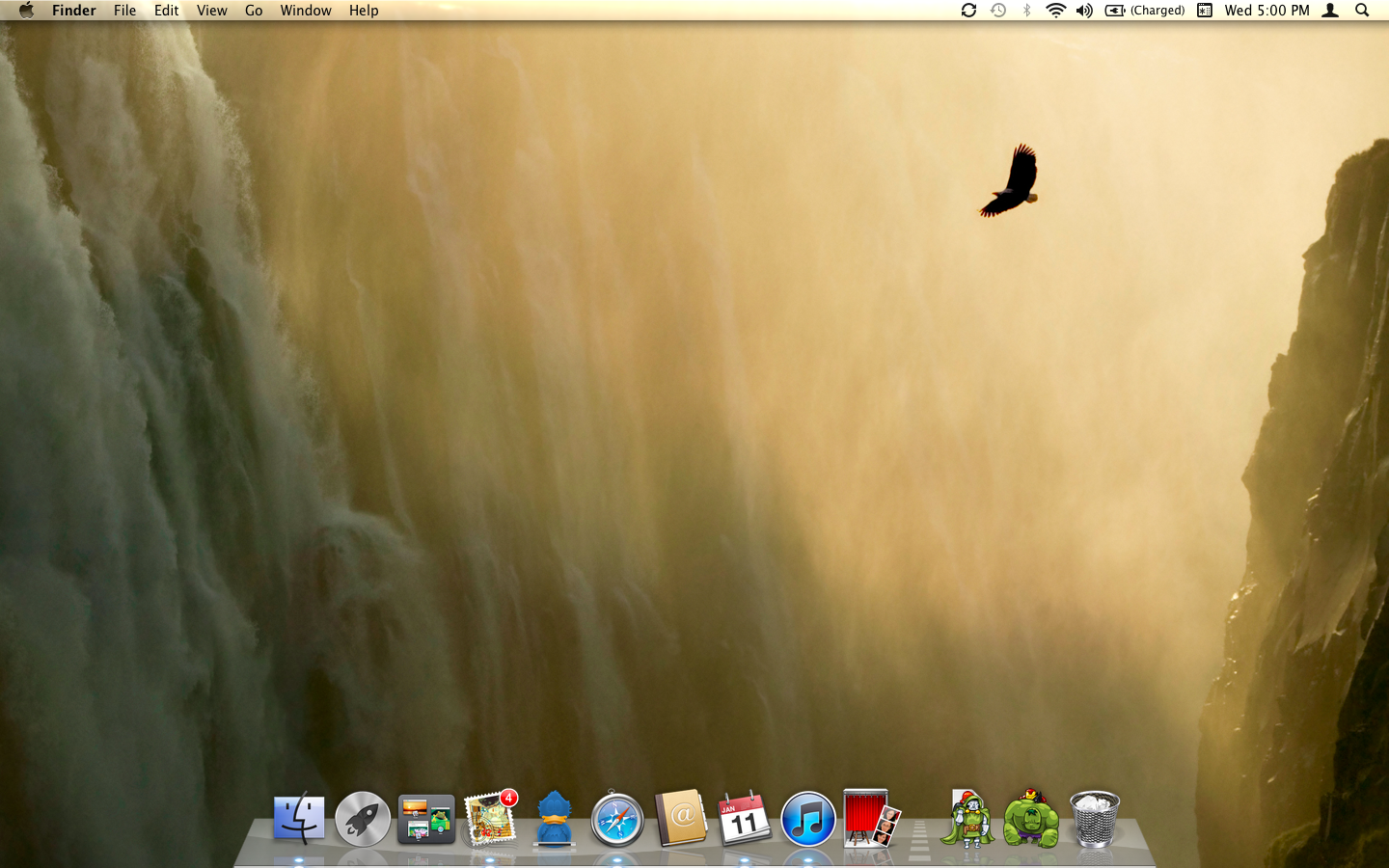
Task: Open Address Book
Action: pos(680,819)
